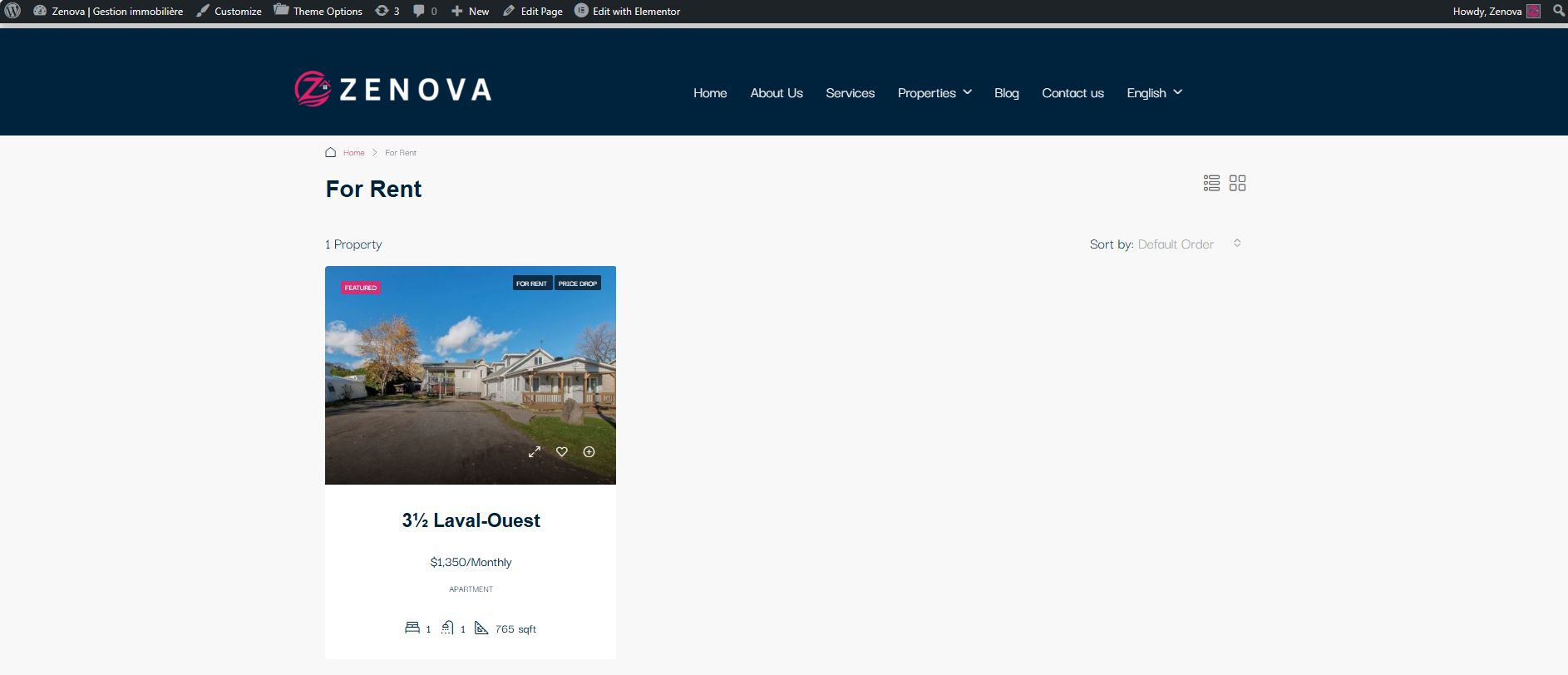Open the 3½ Laval-Ouest listing title

coord(471,520)
